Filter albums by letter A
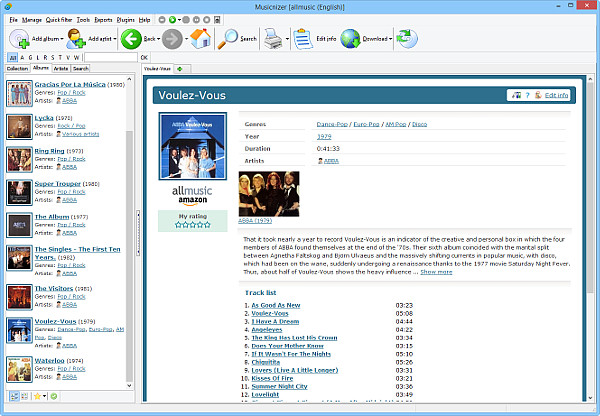The image size is (600, 416). [22, 58]
